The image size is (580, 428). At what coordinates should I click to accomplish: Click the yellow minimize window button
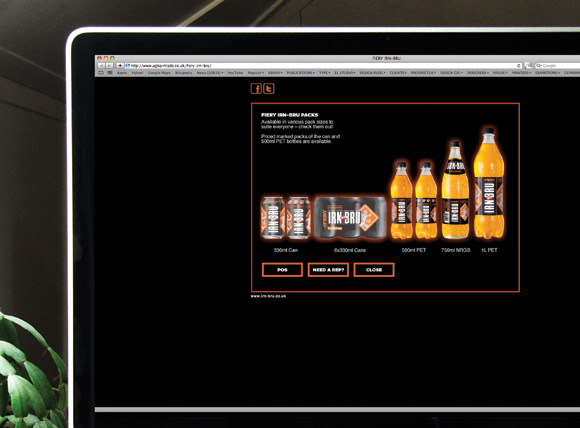pos(106,58)
